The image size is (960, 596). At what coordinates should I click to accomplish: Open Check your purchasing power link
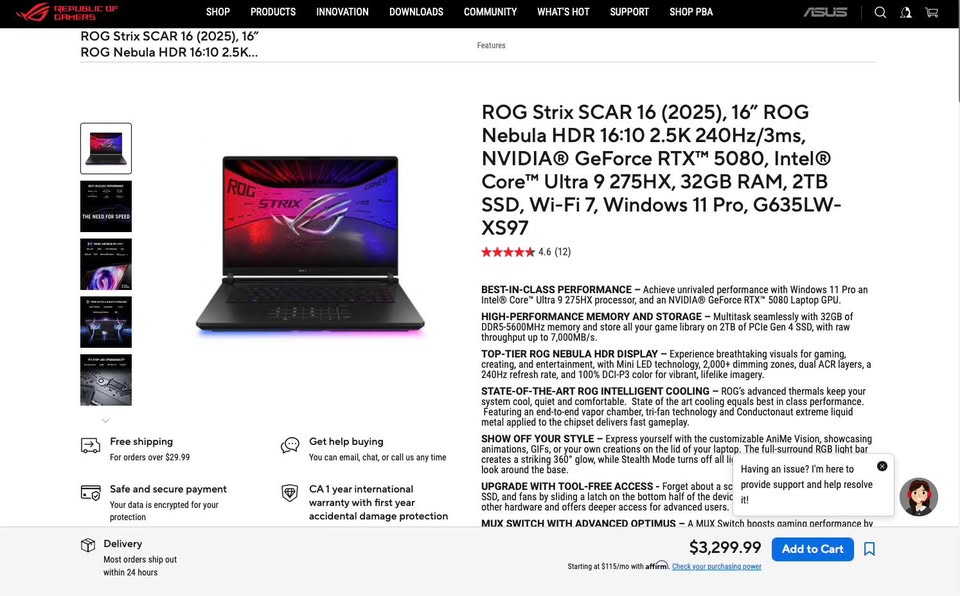(x=716, y=567)
